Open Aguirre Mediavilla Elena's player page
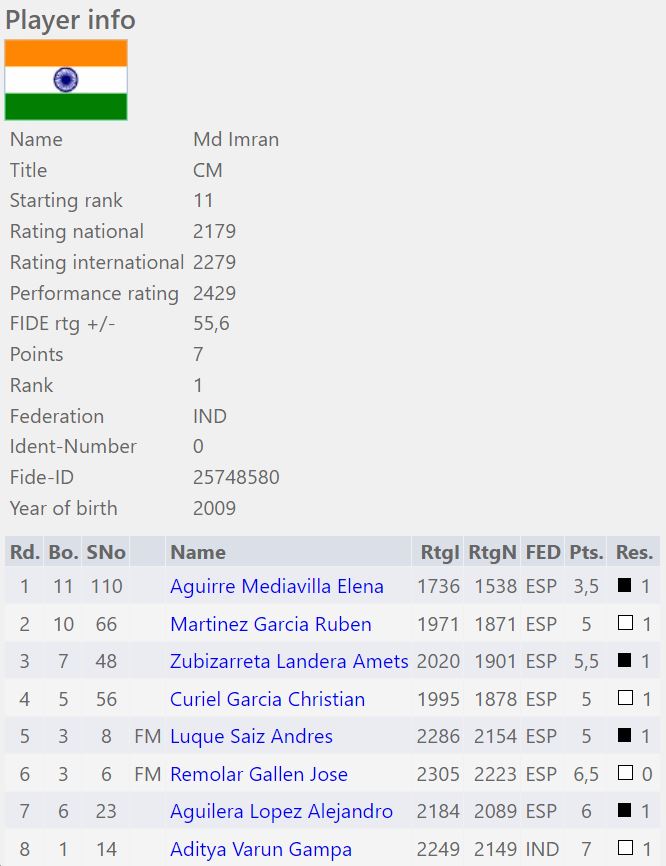The width and height of the screenshot is (666, 866). pos(276,587)
